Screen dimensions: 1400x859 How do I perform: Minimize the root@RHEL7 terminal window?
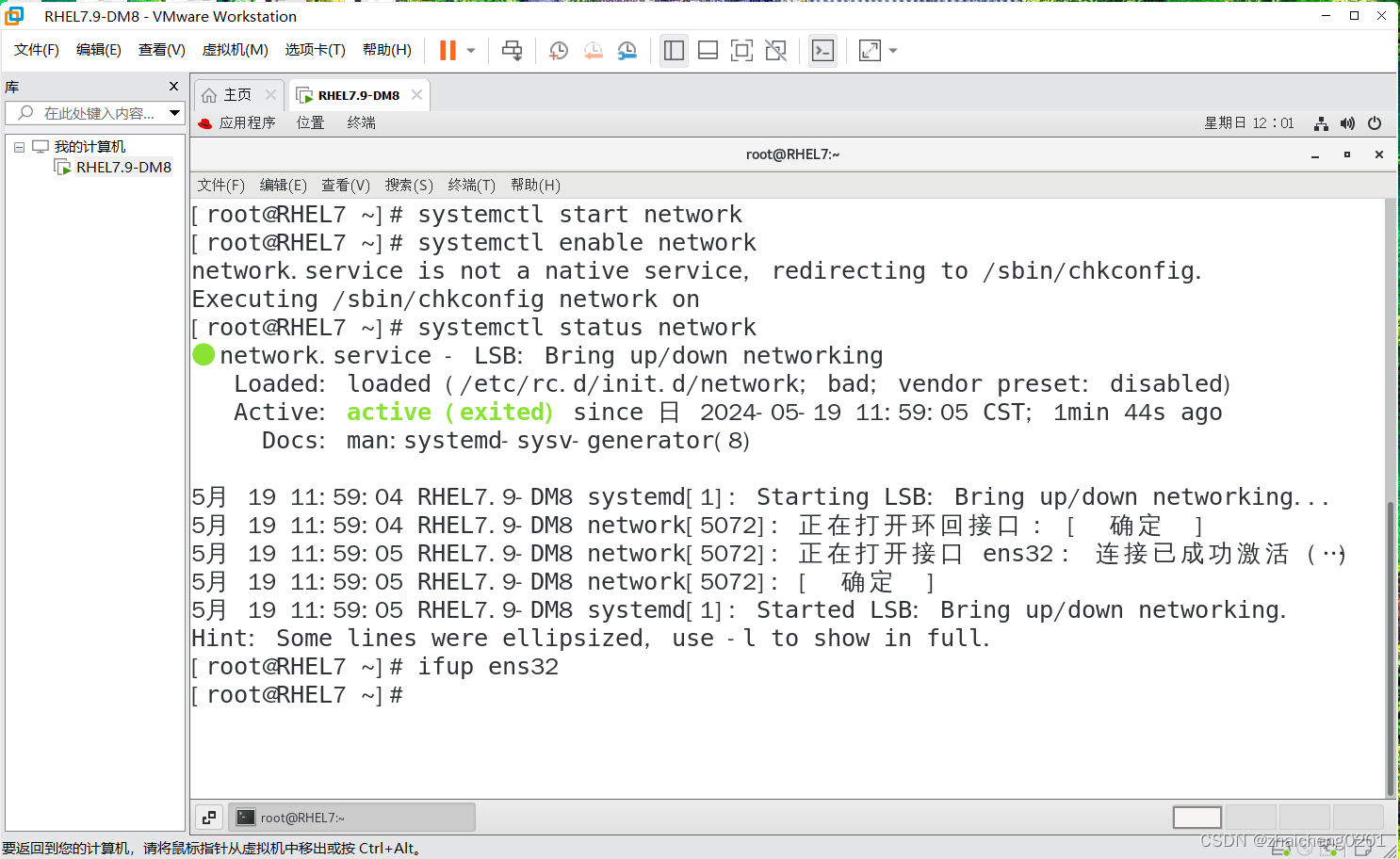tap(1315, 155)
